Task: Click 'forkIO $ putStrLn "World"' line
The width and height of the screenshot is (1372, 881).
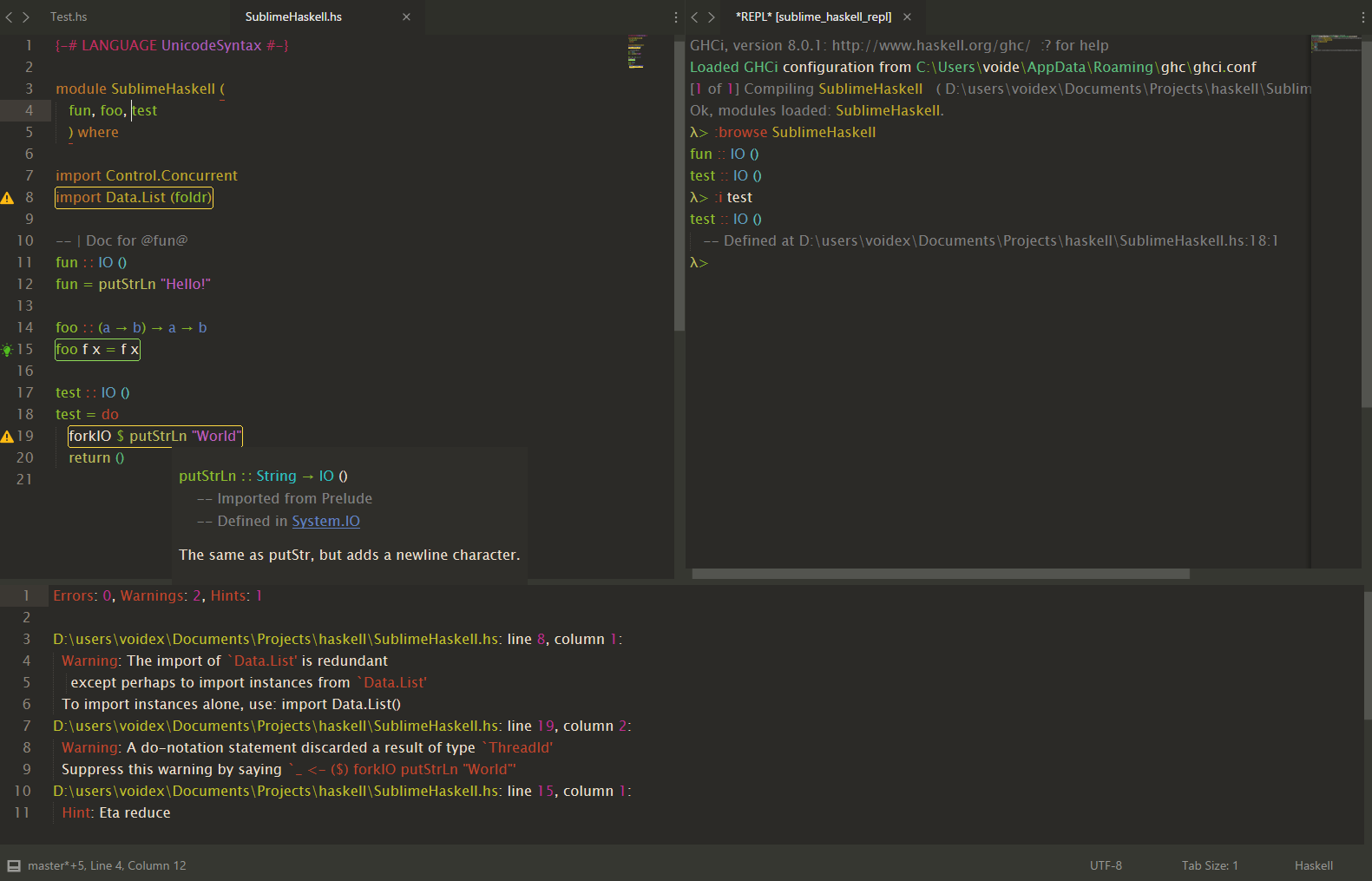Action: 155,436
